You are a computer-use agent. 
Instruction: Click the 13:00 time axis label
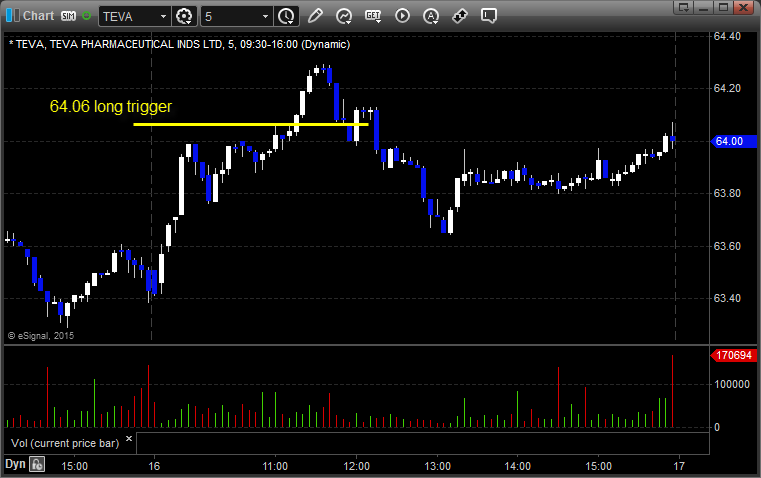pyautogui.click(x=437, y=466)
